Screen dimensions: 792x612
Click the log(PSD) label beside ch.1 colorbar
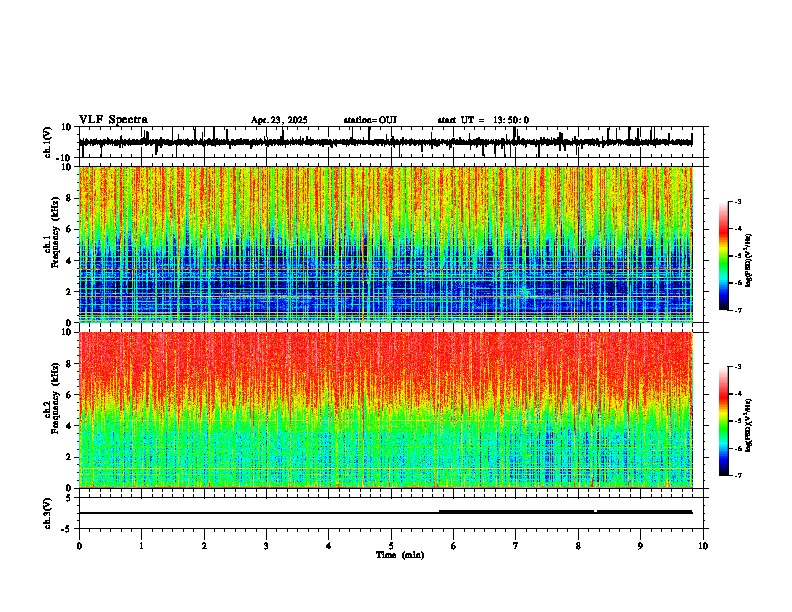pyautogui.click(x=749, y=260)
